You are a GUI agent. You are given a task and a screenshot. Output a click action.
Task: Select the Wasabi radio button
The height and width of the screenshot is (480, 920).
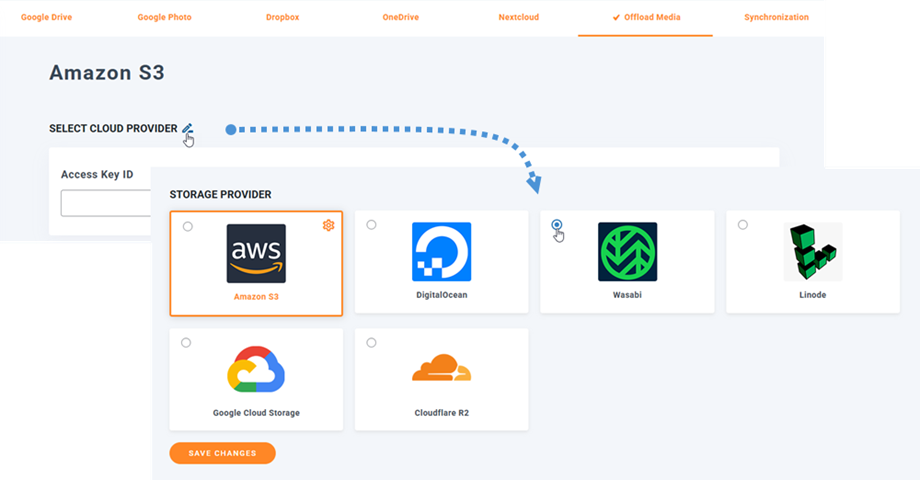pos(557,225)
